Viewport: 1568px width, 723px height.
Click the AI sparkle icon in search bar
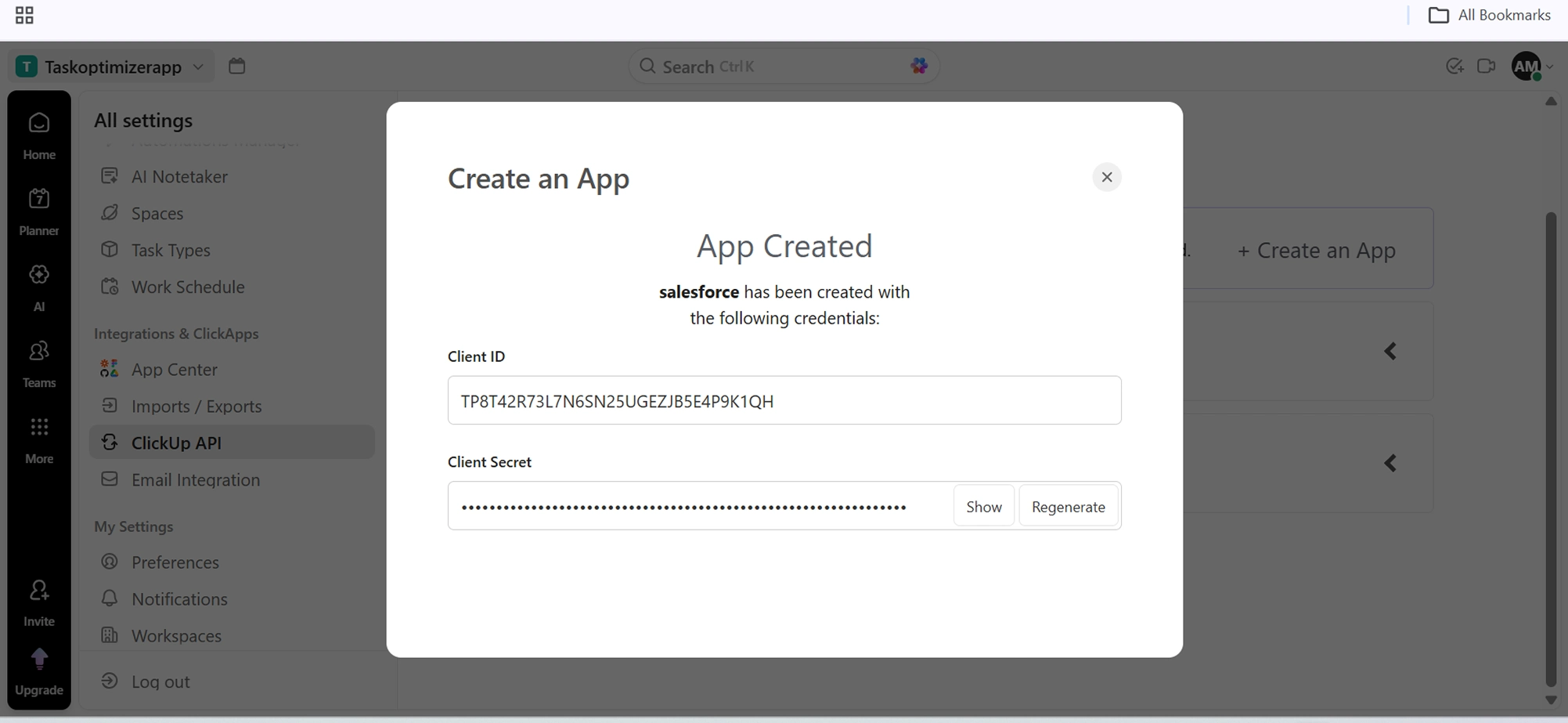pos(919,66)
